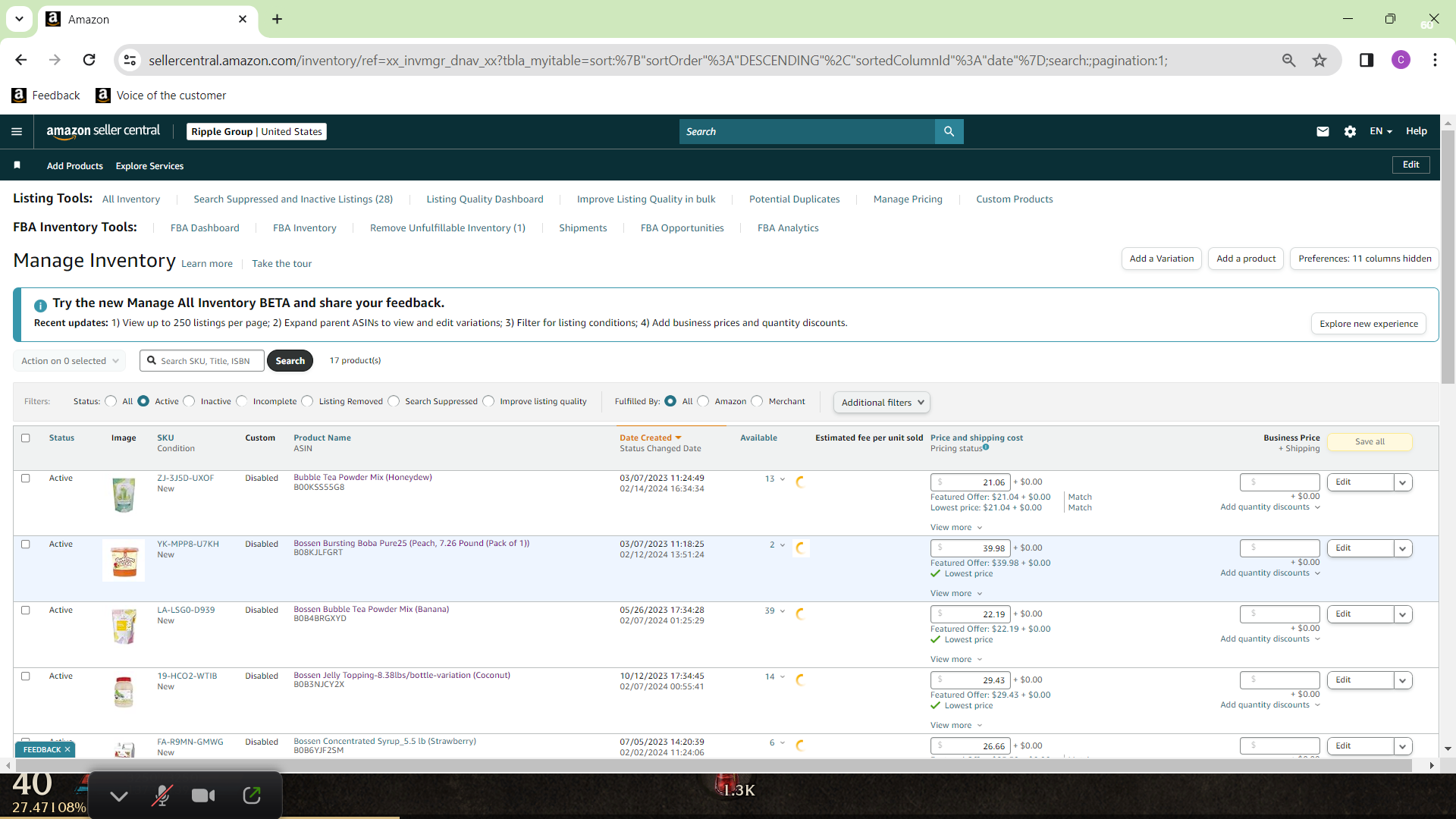Expand Add quantity discounts for Coconut row
The width and height of the screenshot is (1456, 819).
[1270, 704]
